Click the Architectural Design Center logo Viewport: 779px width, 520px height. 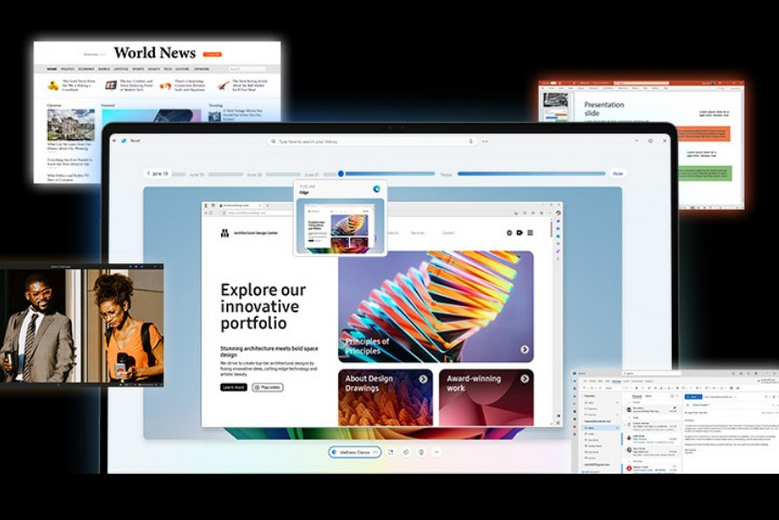pos(225,233)
